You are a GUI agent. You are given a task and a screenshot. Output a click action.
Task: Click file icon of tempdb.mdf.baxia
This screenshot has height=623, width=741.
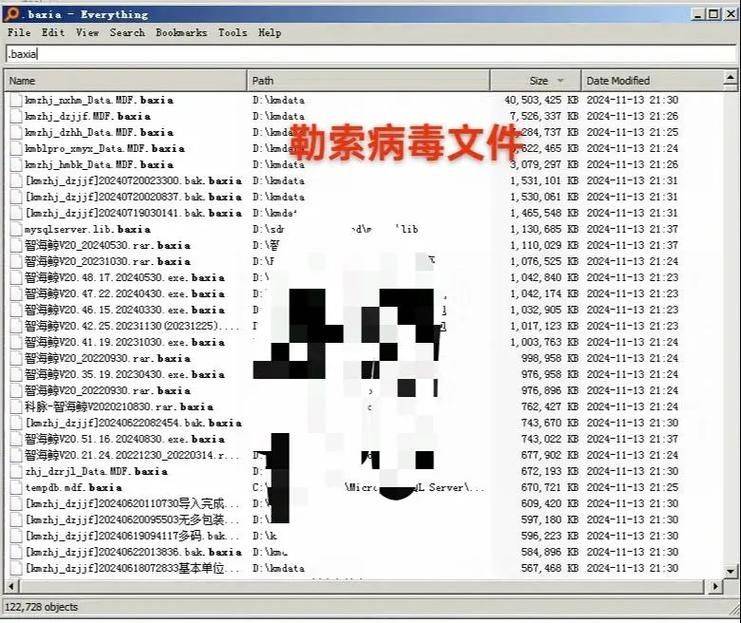point(17,487)
